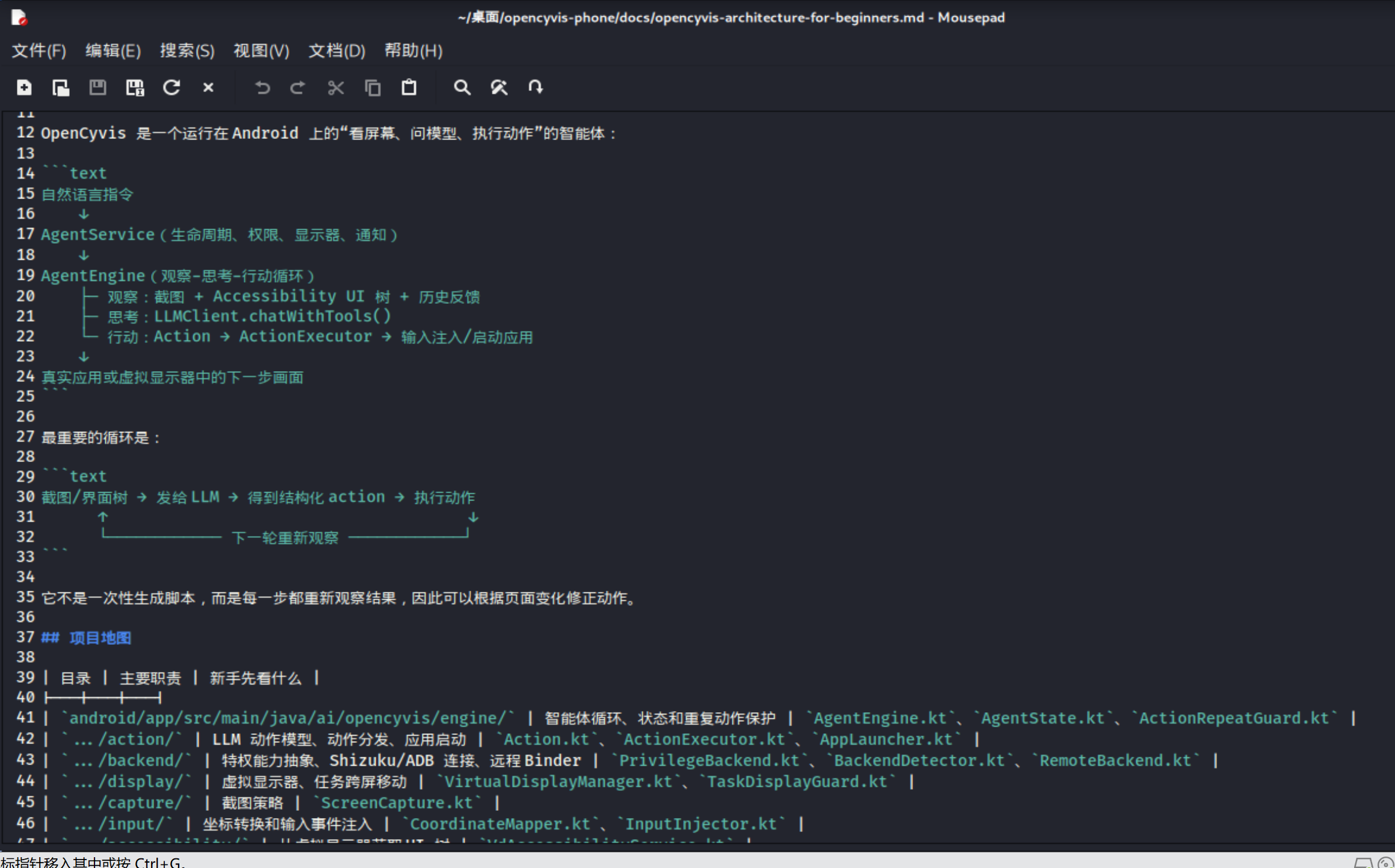Image resolution: width=1395 pixels, height=868 pixels.
Task: Click the Paste clipboard icon
Action: coord(409,88)
